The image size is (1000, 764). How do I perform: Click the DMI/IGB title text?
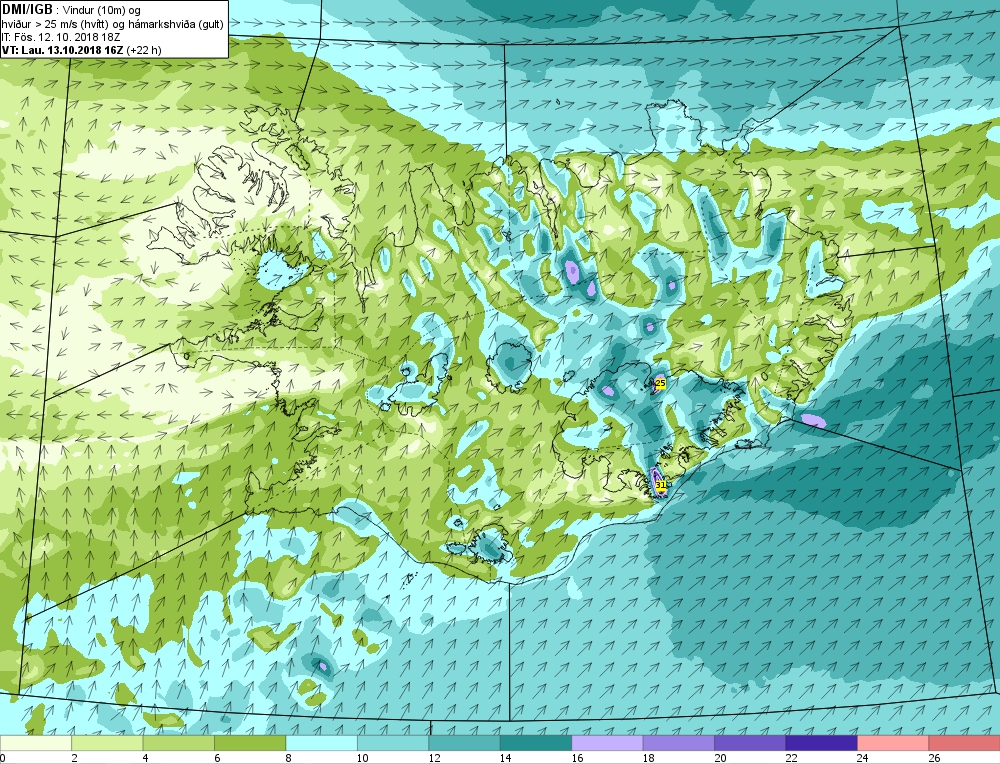point(27,10)
